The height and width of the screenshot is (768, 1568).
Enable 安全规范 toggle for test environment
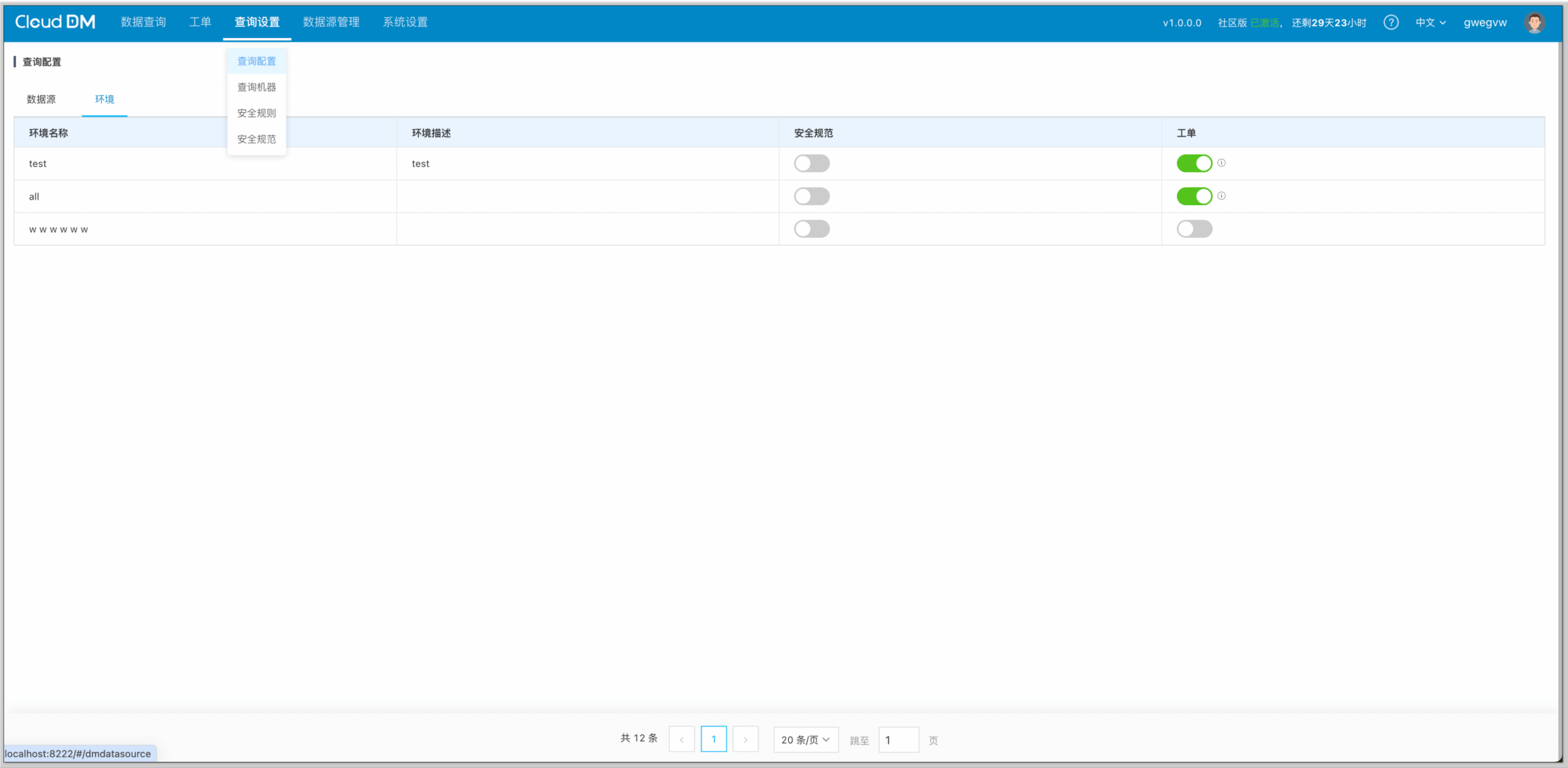coord(812,164)
